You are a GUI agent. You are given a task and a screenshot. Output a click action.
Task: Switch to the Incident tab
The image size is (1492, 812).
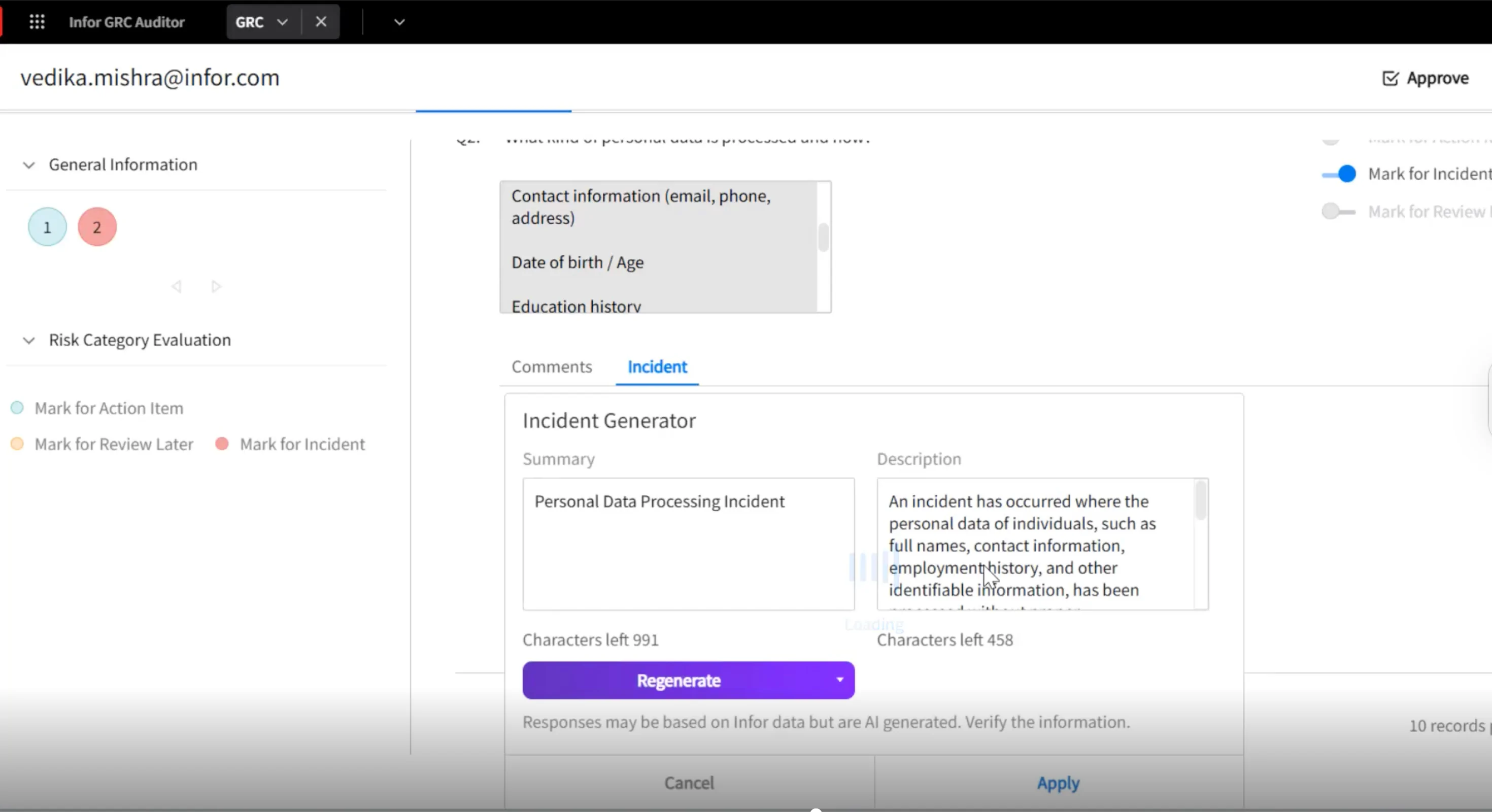(x=657, y=366)
